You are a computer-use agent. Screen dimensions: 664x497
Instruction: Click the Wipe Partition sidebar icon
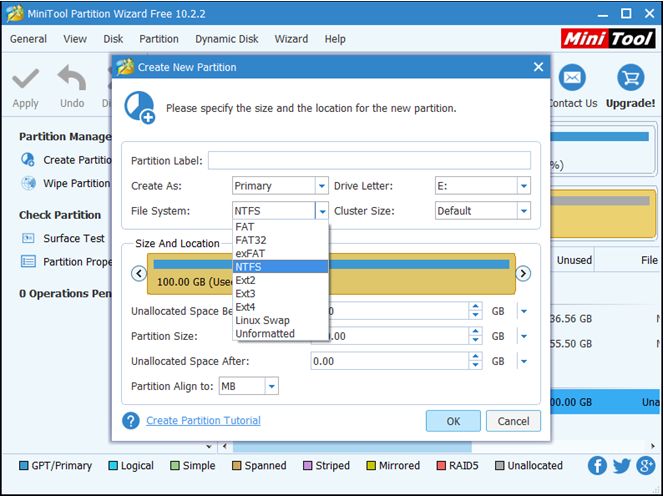pos(28,183)
